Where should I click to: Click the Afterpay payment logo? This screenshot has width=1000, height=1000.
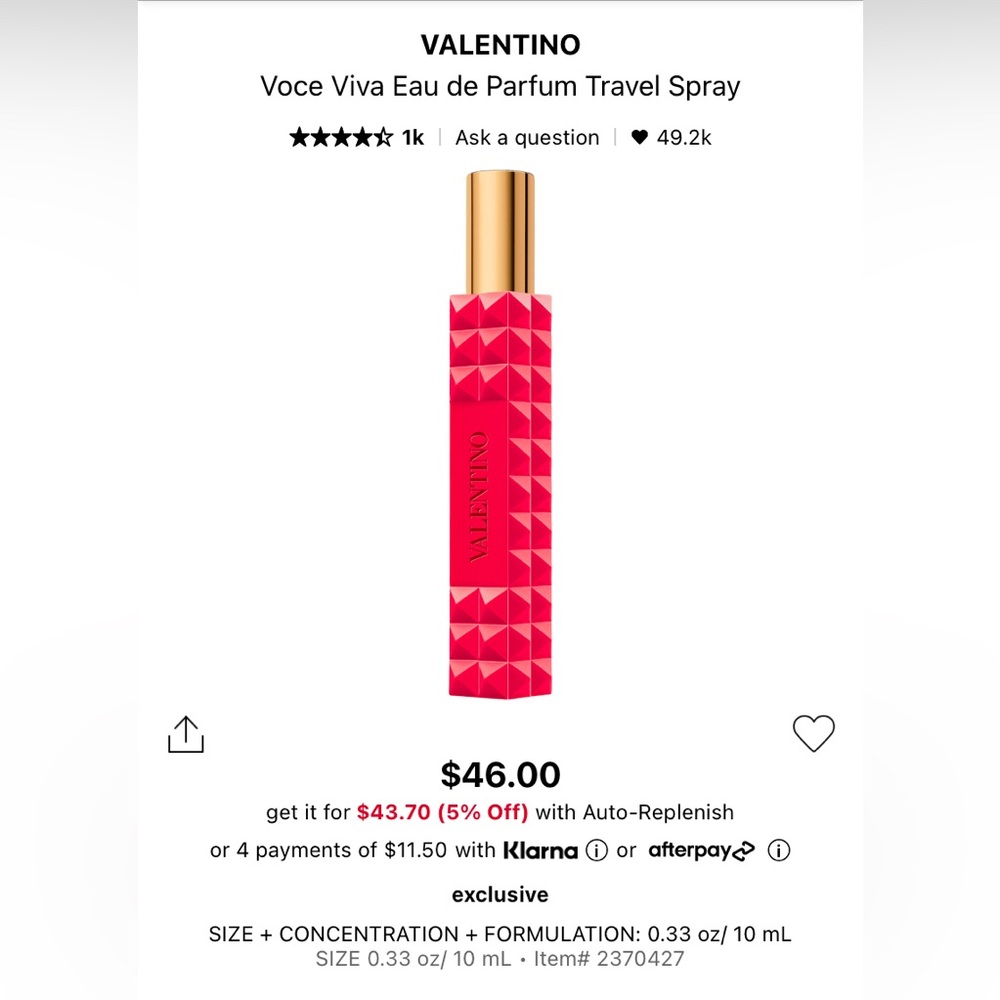[700, 850]
